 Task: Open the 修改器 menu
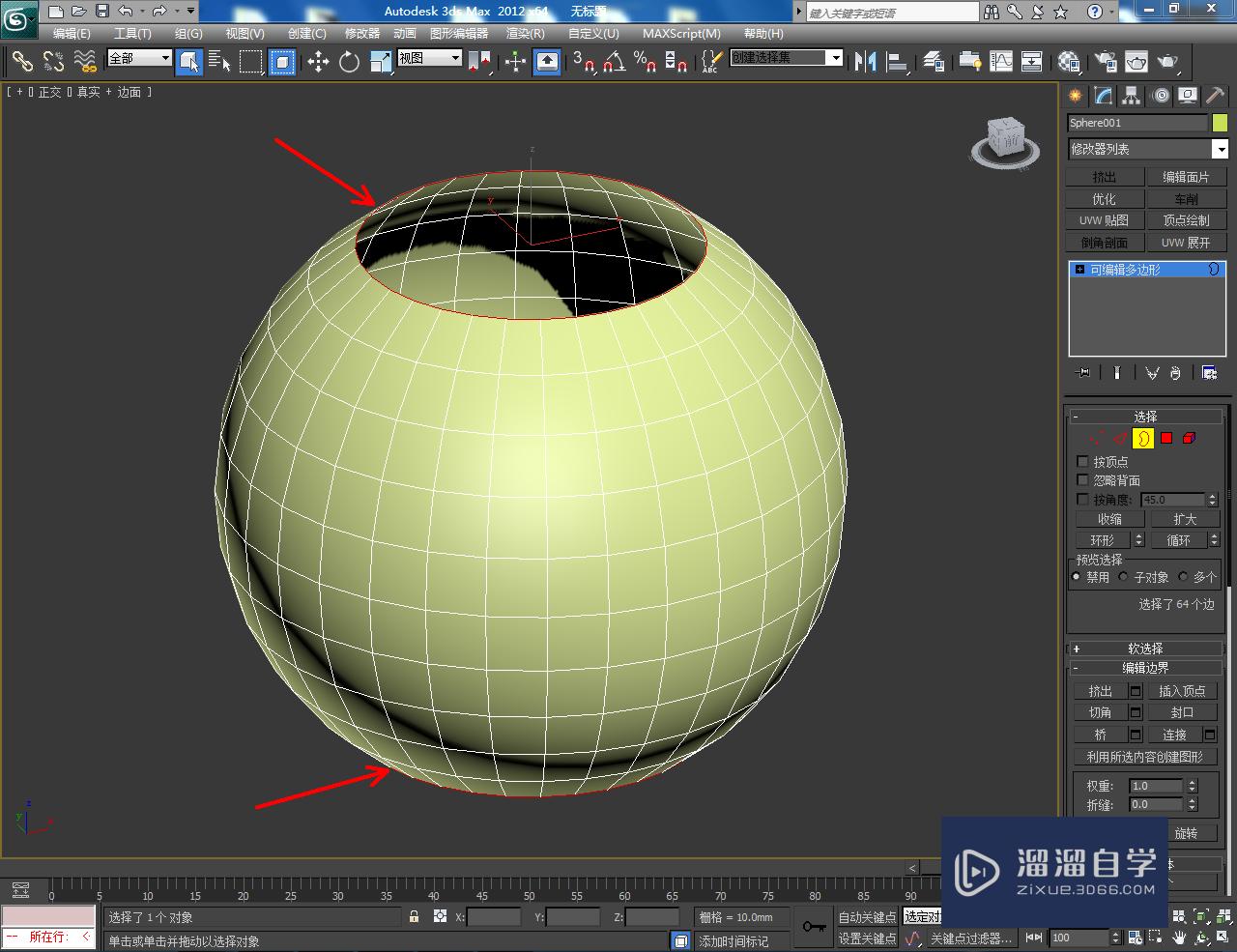[362, 34]
